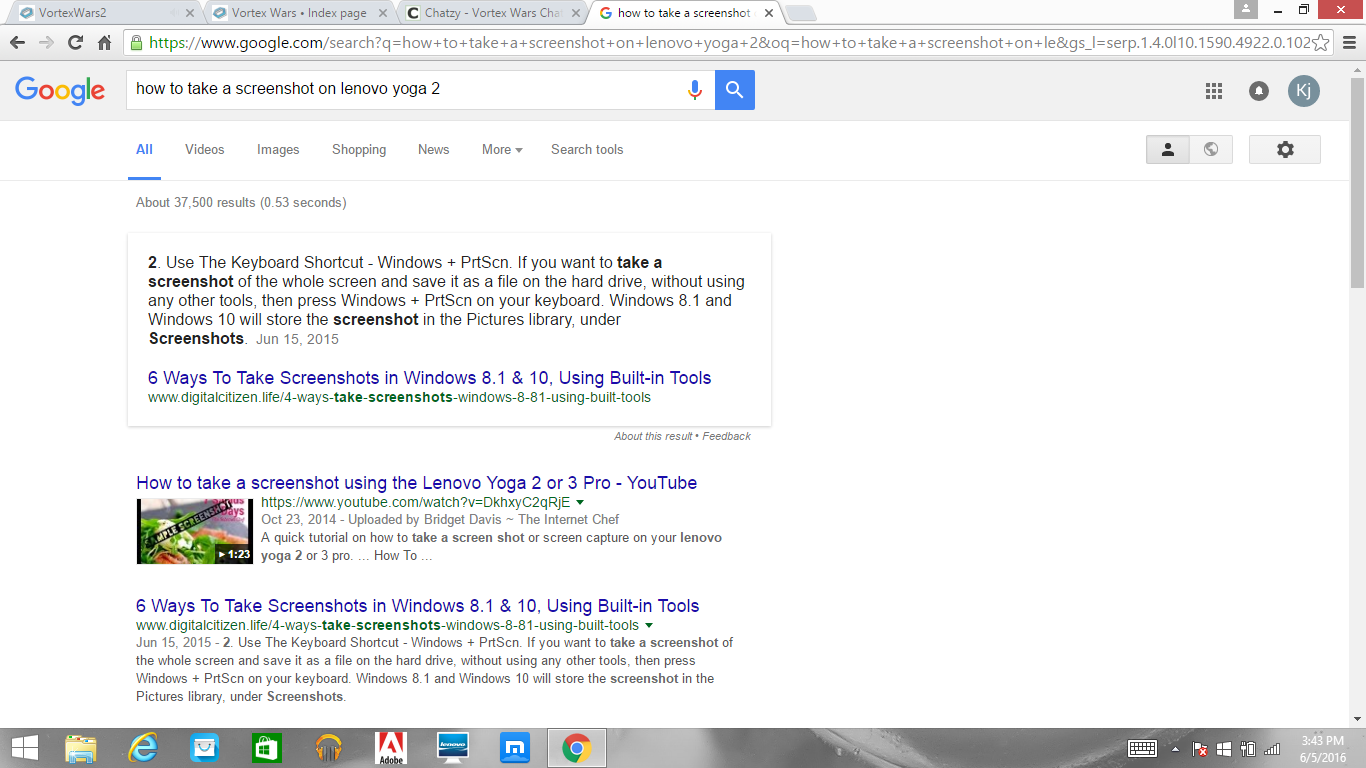Open the Lenovo Yoga YouTube result link

point(416,483)
